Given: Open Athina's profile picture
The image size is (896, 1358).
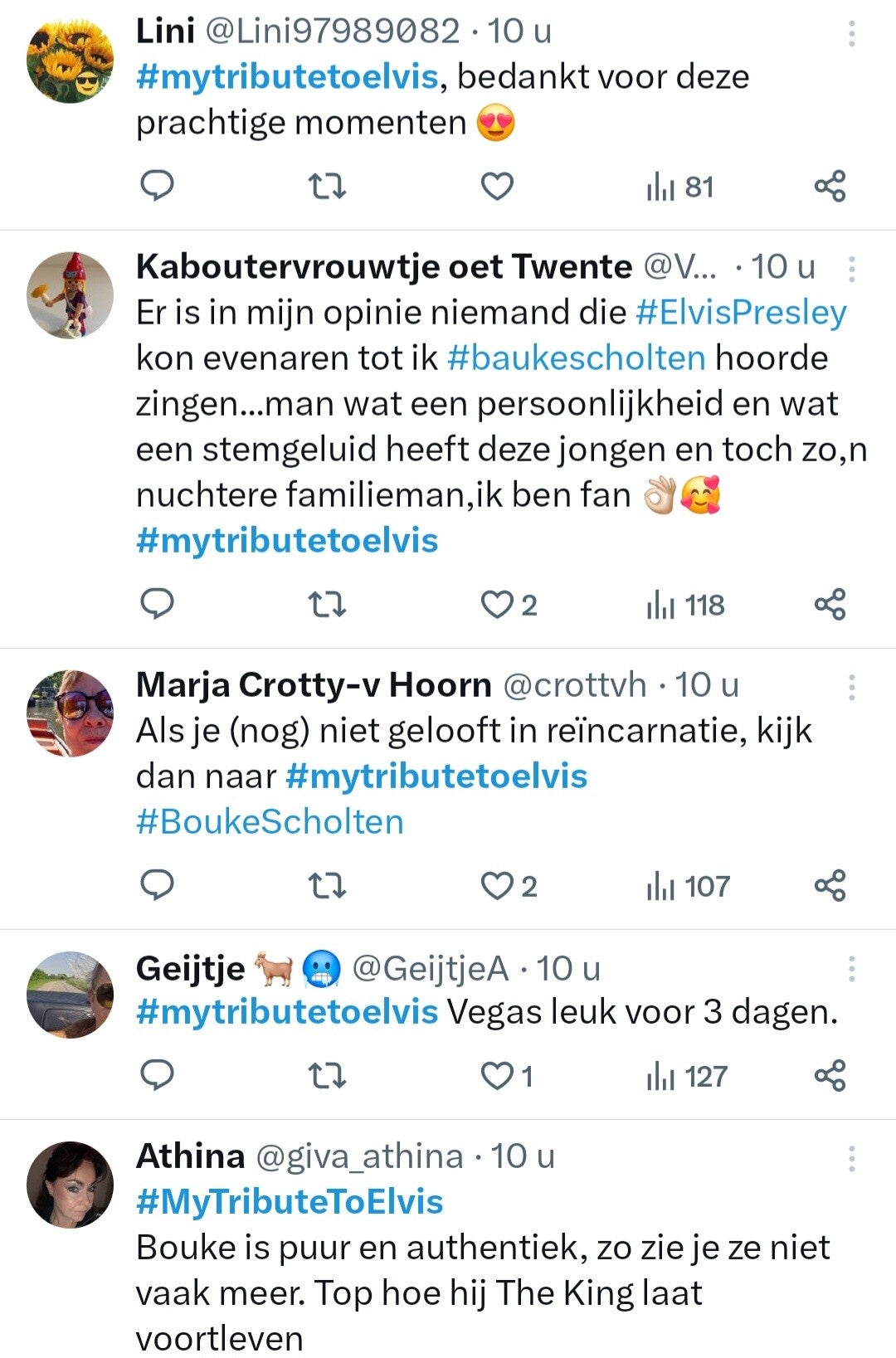Looking at the screenshot, I should pos(70,1185).
